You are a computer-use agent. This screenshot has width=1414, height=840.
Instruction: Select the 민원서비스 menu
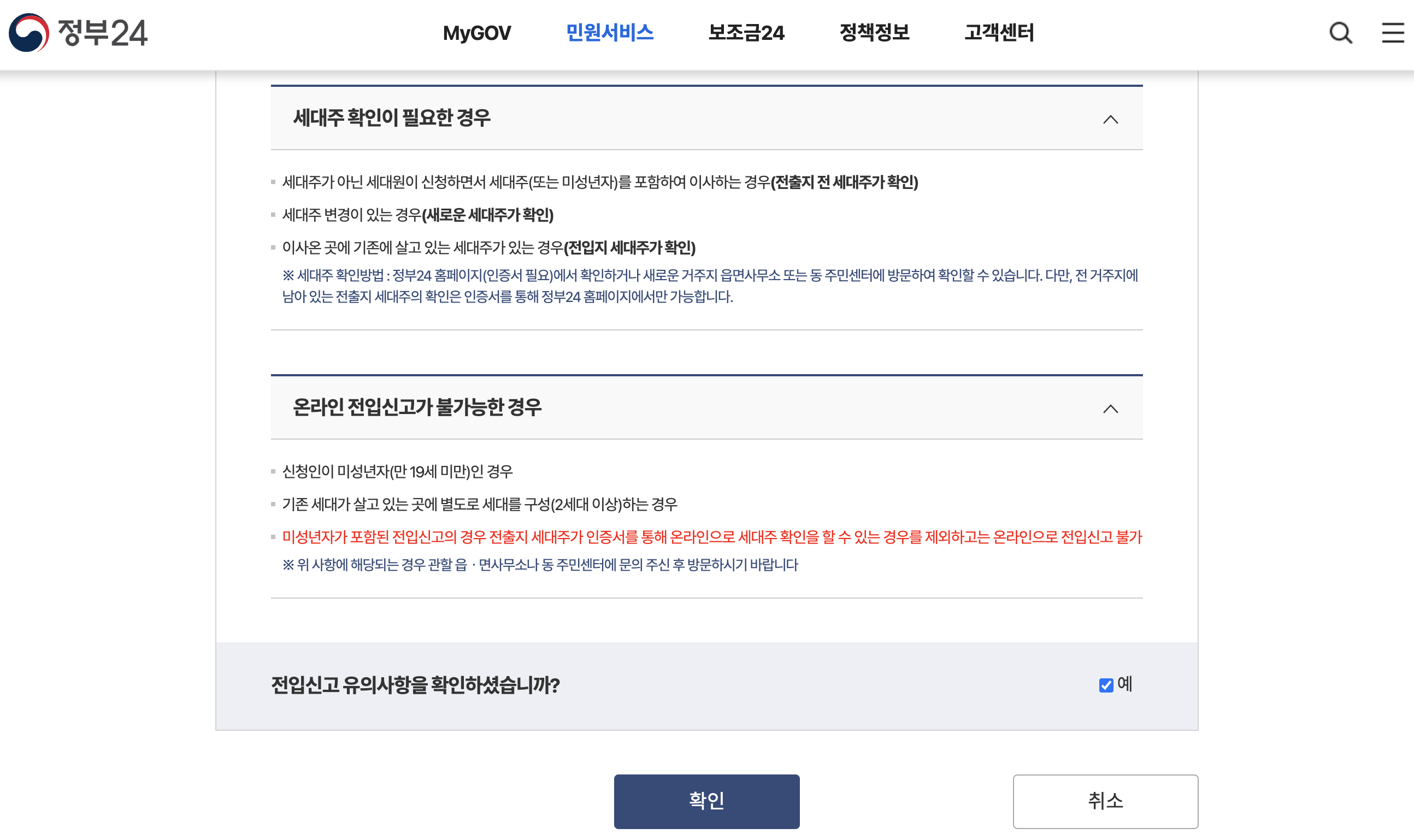tap(609, 32)
